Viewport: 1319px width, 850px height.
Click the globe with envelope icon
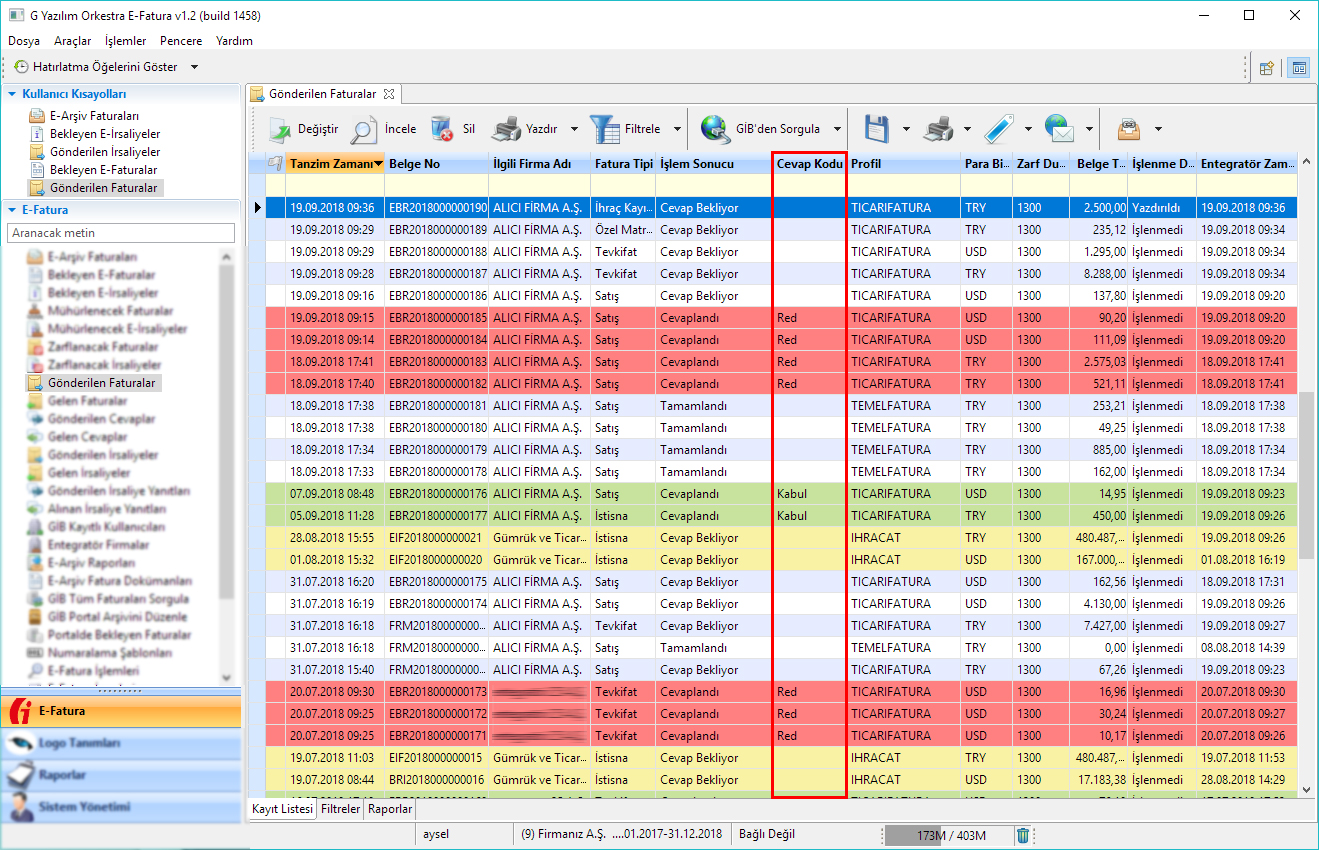[x=1058, y=129]
